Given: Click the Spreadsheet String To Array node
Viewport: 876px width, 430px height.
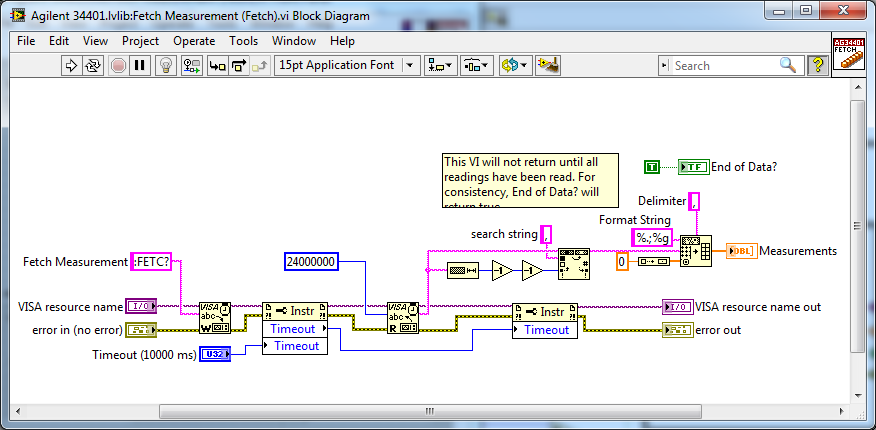Looking at the screenshot, I should point(696,251).
